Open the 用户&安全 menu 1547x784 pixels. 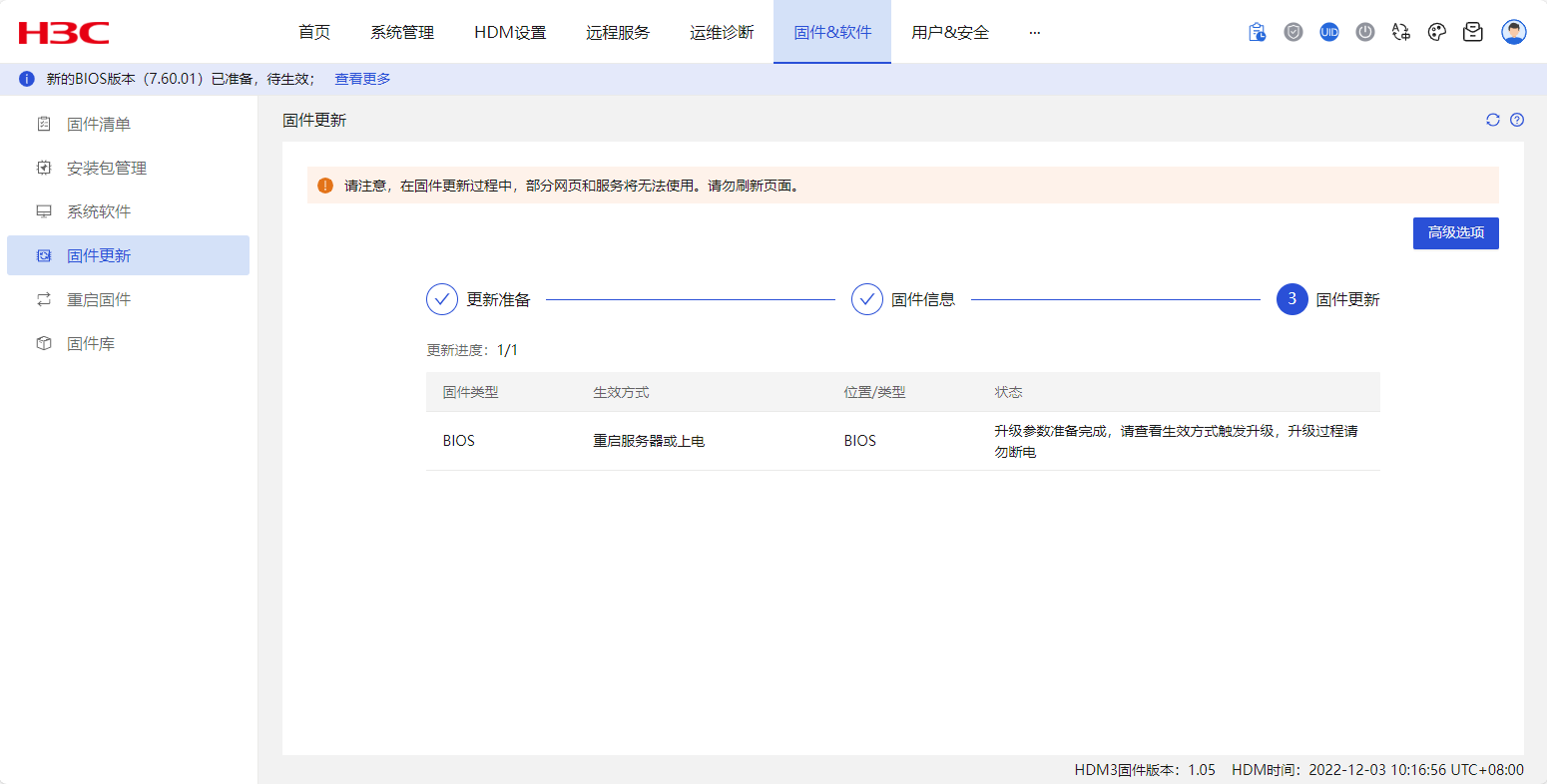click(950, 32)
